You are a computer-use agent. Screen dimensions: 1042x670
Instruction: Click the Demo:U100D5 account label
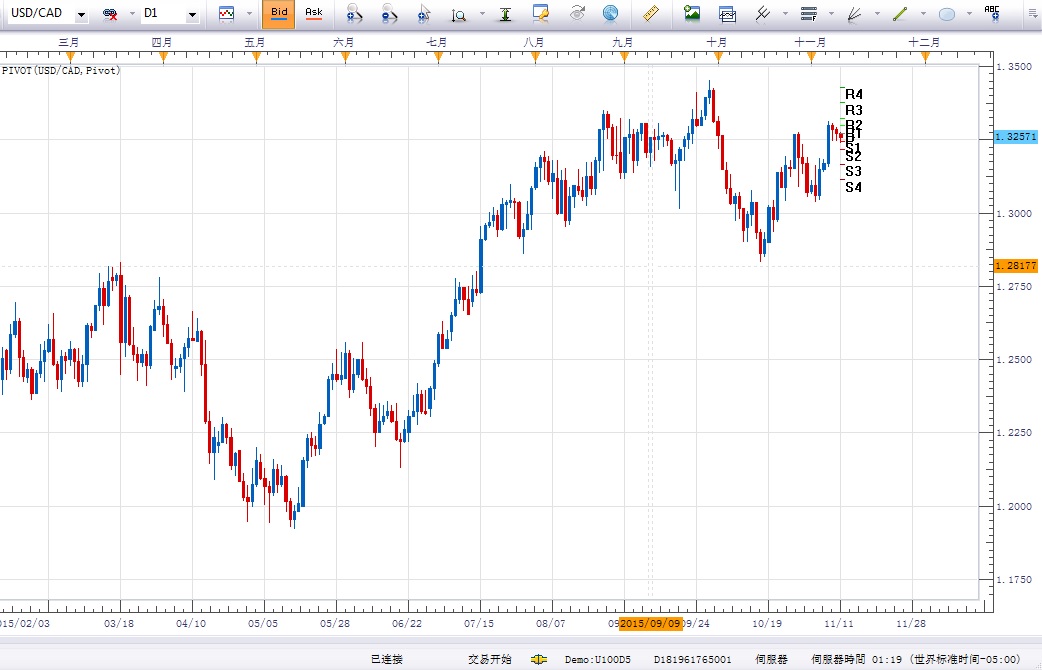(x=597, y=659)
